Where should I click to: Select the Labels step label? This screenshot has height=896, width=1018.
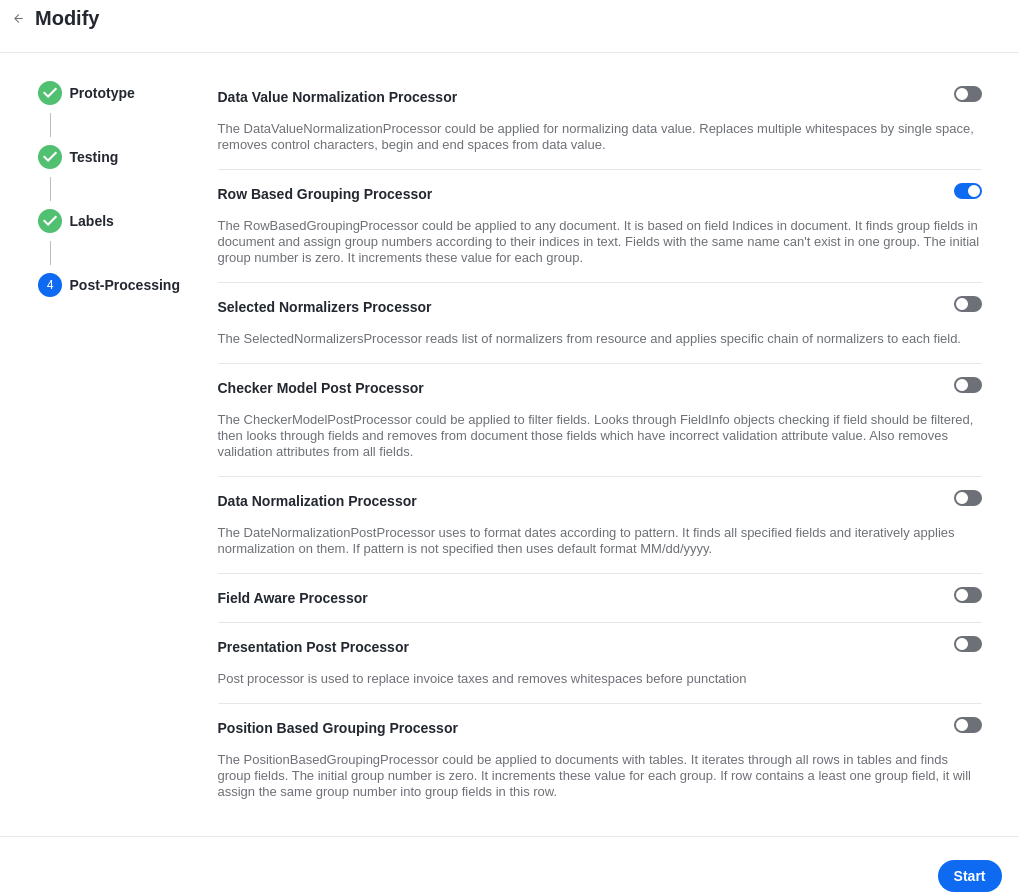(x=92, y=221)
